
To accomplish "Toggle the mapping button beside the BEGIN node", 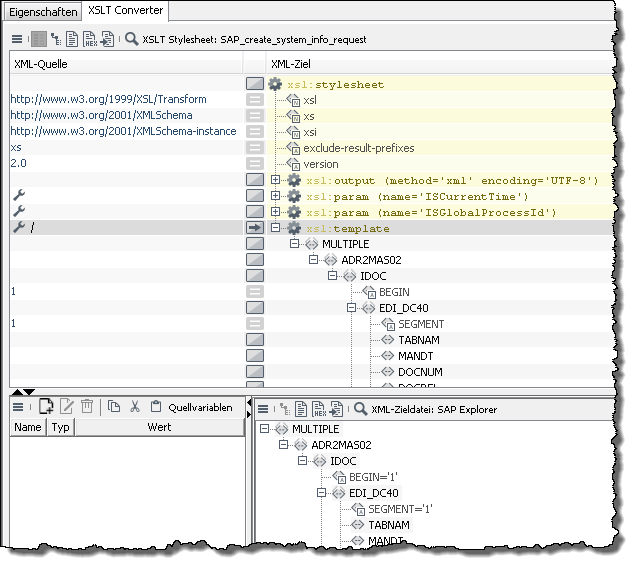I will 256,292.
